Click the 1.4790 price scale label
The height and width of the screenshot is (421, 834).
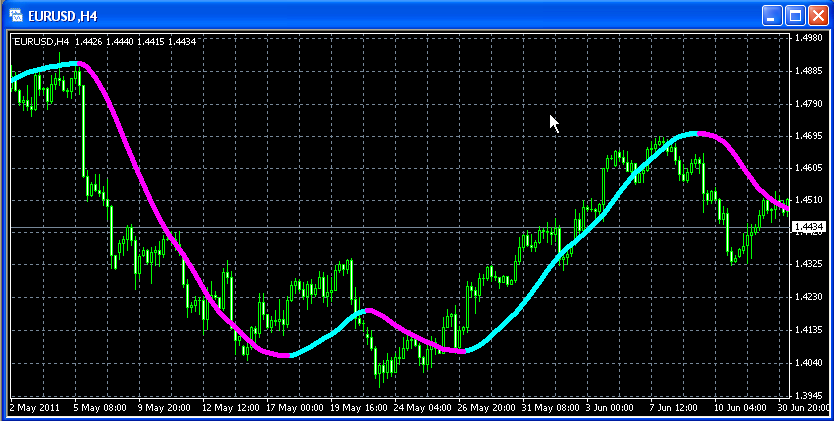(810, 103)
